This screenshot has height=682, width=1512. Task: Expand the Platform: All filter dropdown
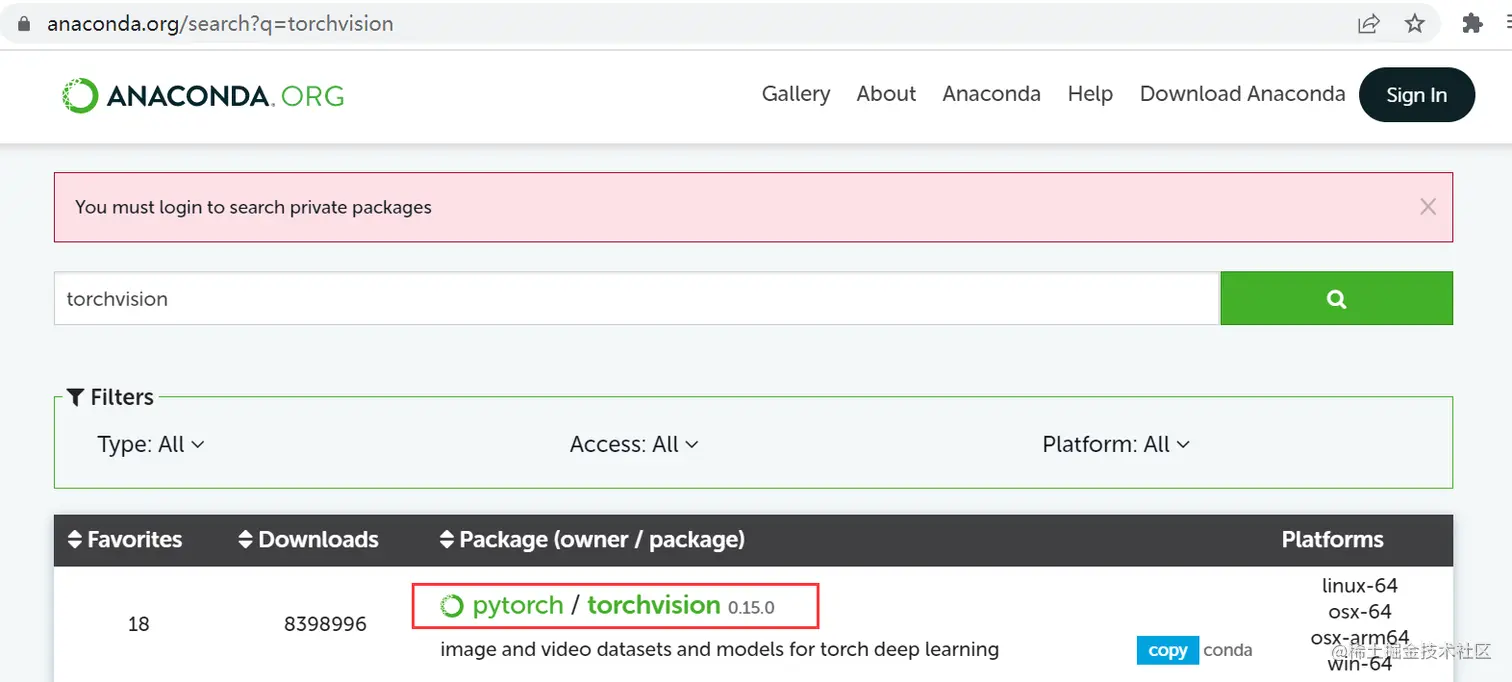point(1116,444)
